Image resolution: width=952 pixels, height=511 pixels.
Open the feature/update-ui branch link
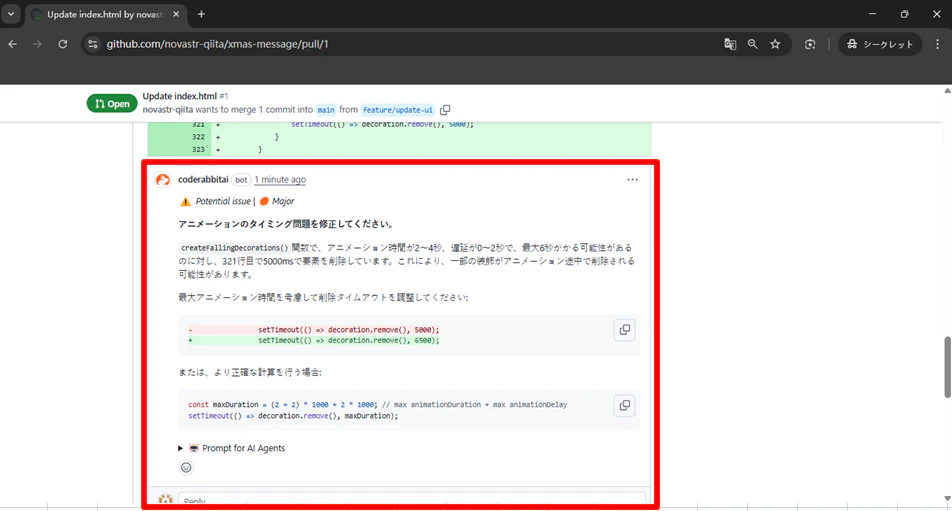(x=398, y=110)
